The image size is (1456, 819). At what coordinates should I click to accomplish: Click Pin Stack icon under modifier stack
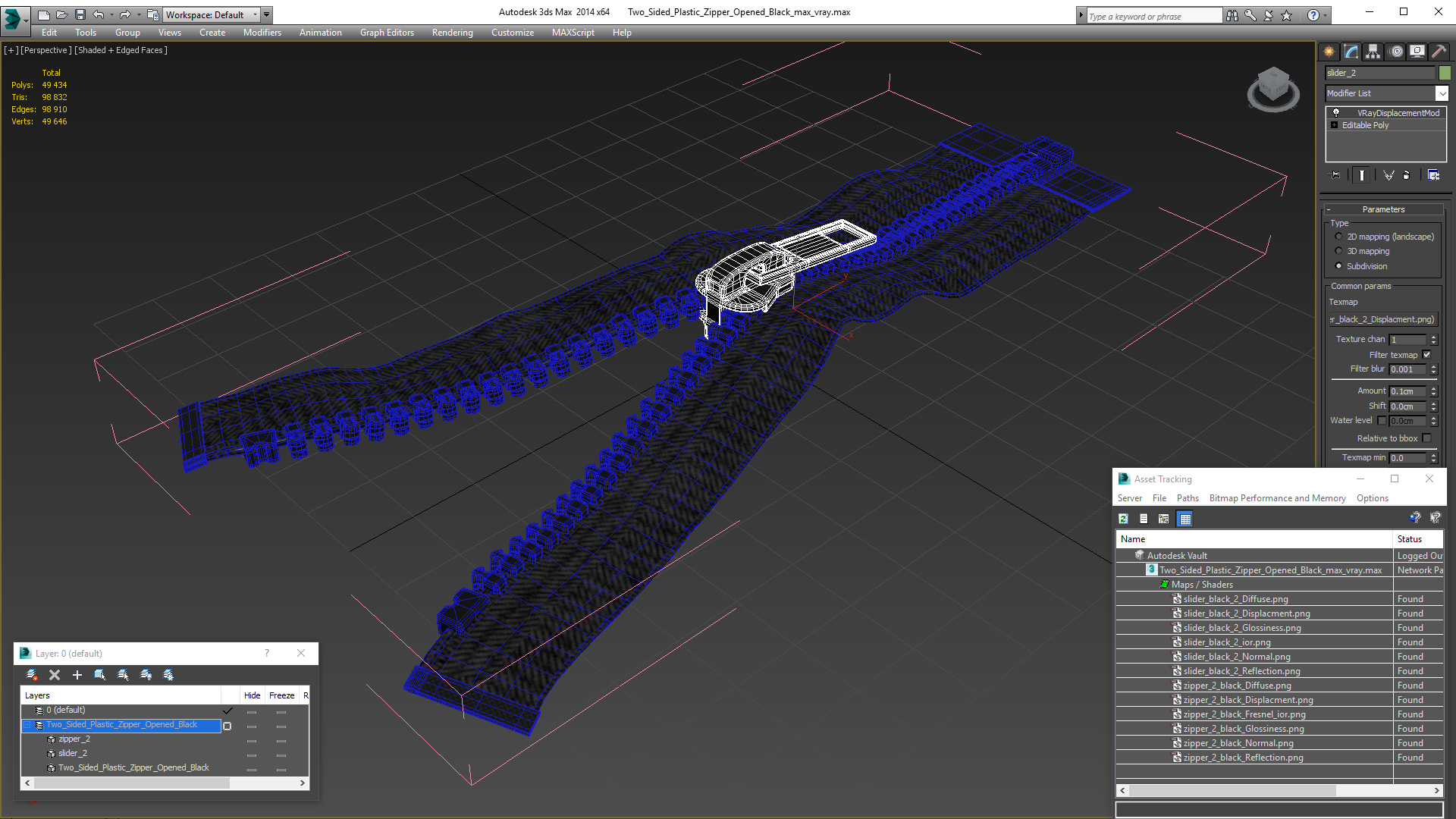point(1335,175)
